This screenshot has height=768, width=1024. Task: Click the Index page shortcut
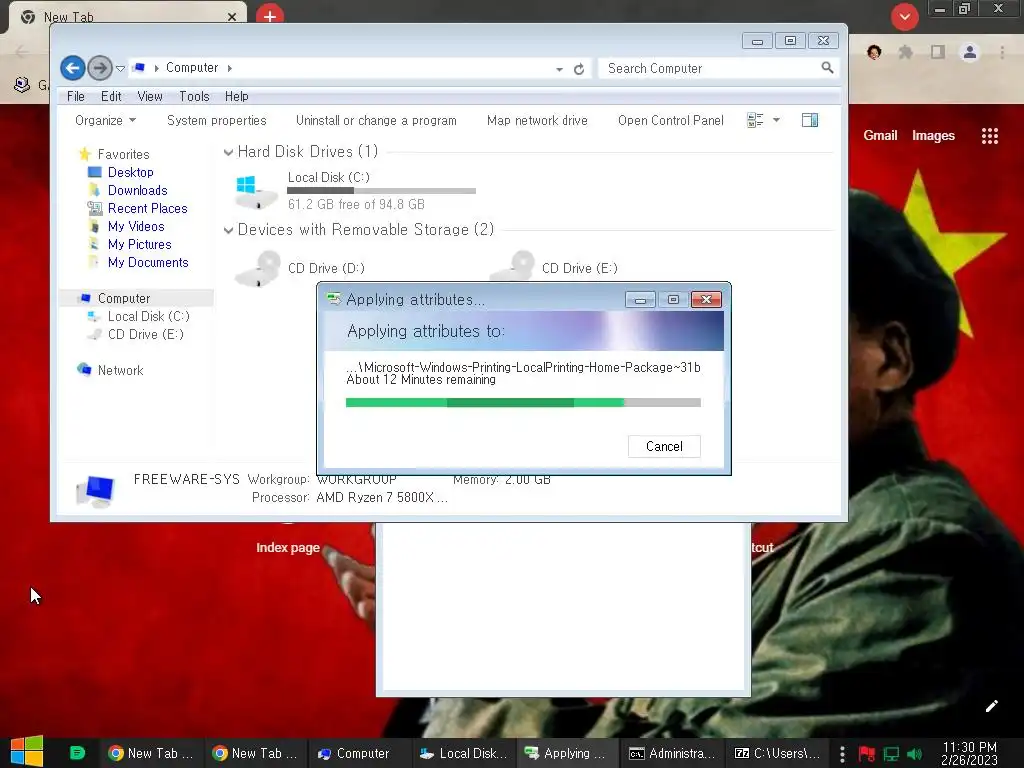[x=287, y=547]
